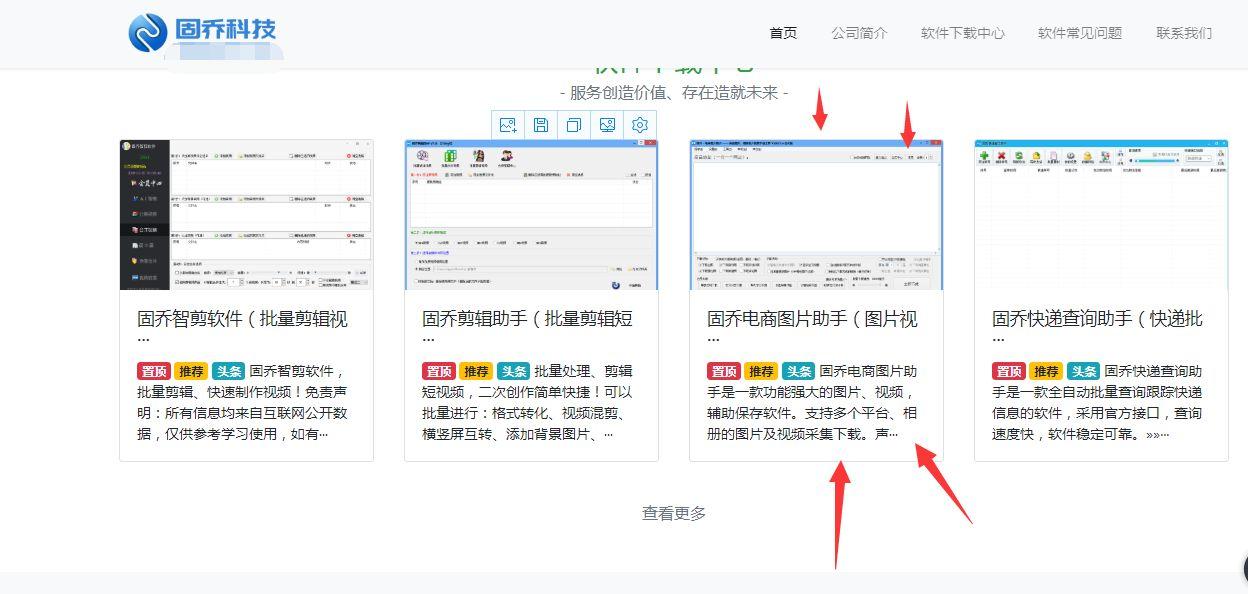Open the 固乔剪辑助手 card title

click(x=528, y=319)
